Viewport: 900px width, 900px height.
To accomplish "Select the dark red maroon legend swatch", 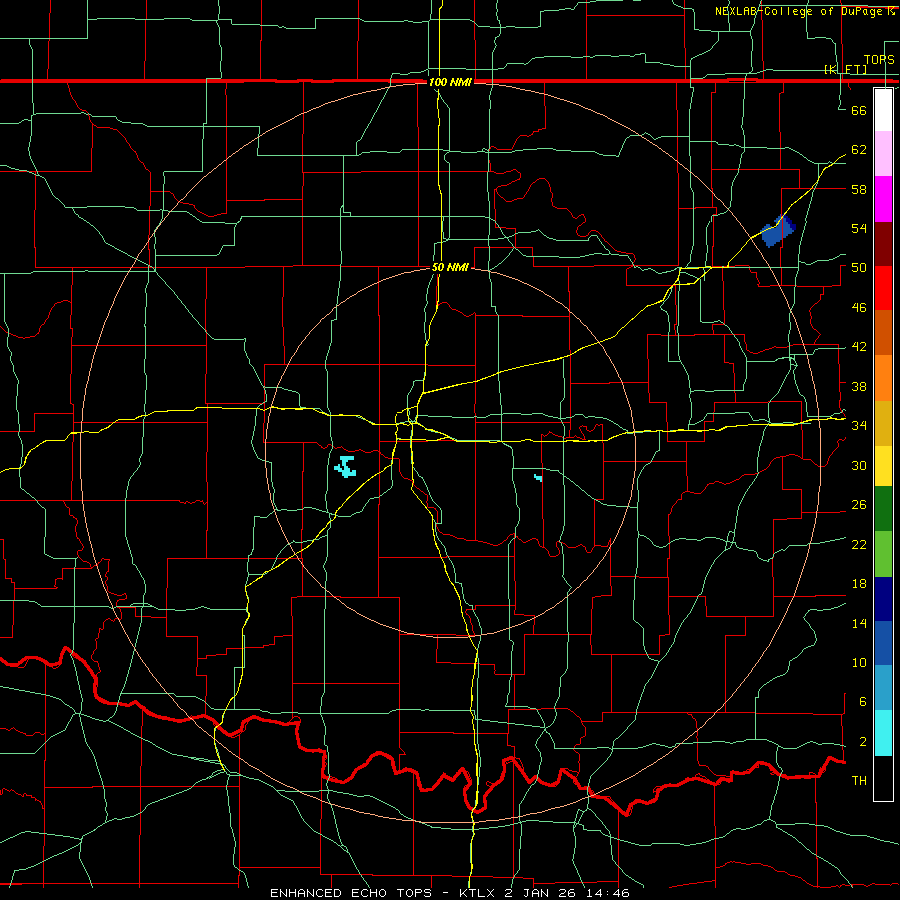I will 883,245.
